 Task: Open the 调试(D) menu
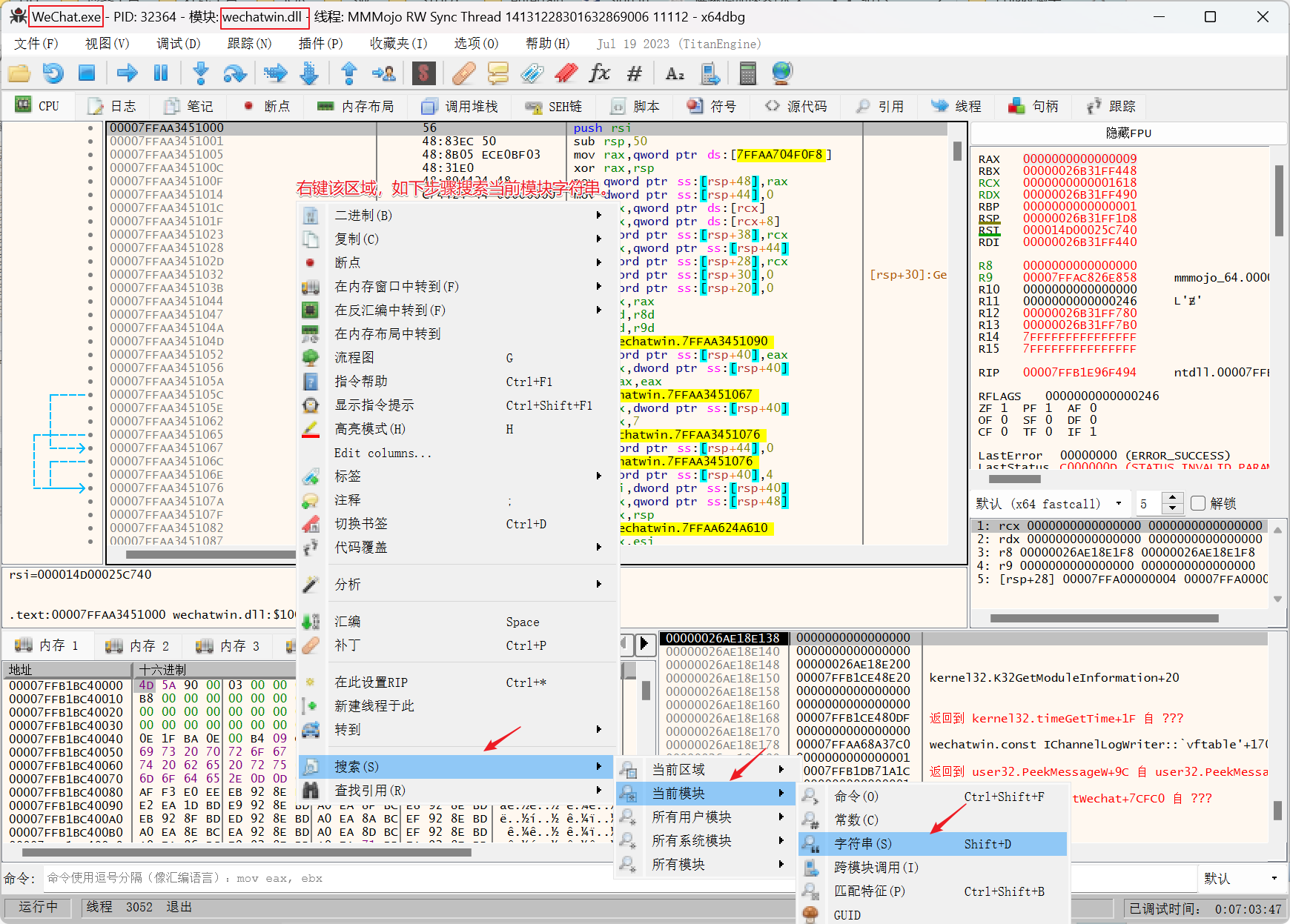(178, 44)
